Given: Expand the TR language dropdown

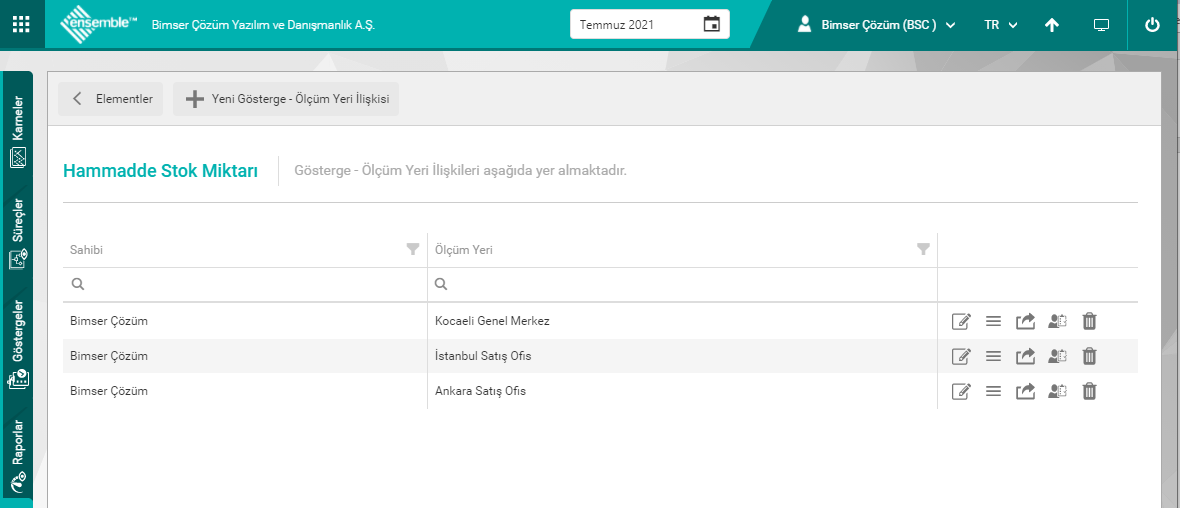Looking at the screenshot, I should pos(1000,25).
